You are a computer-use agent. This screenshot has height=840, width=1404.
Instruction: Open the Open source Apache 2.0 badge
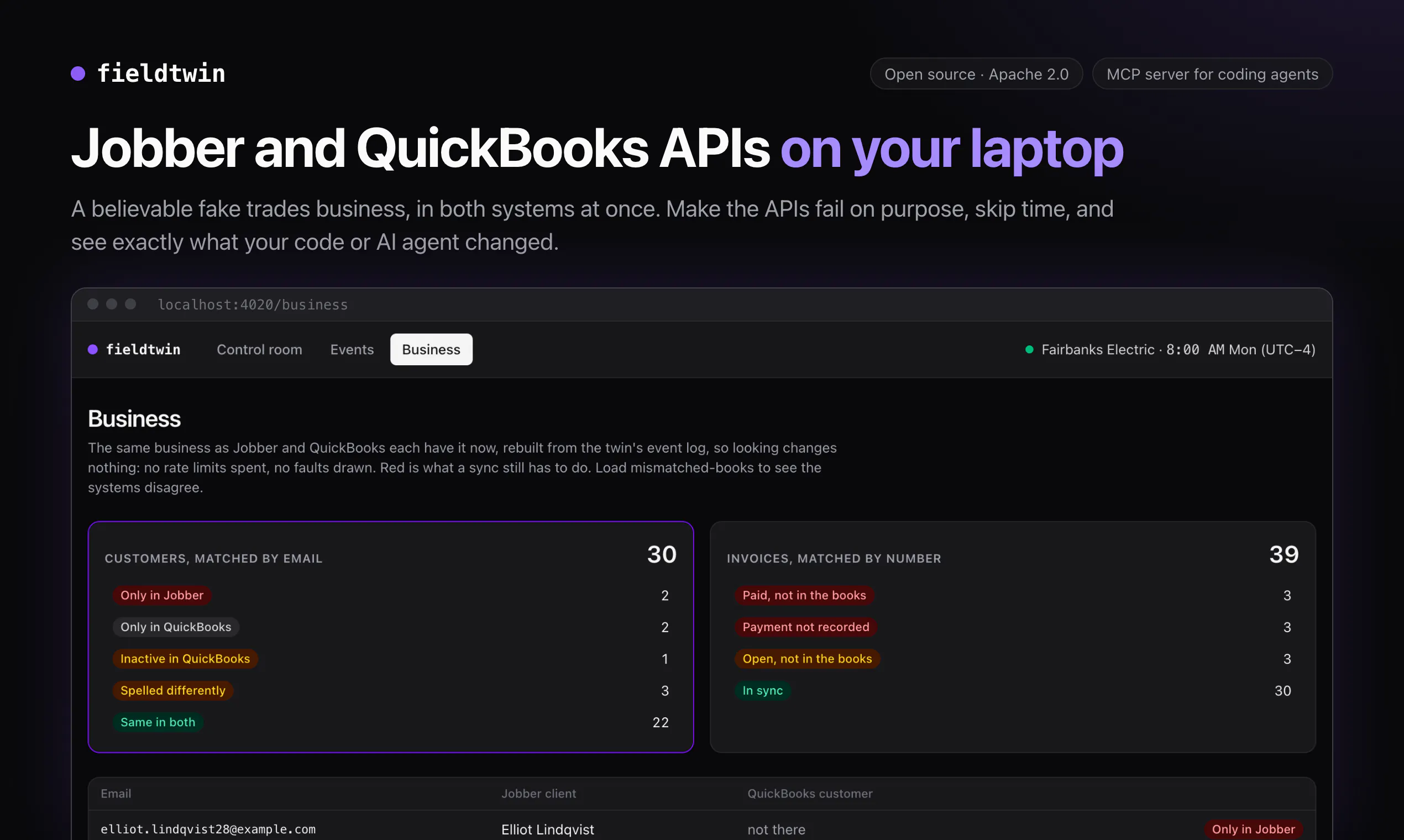pyautogui.click(x=976, y=74)
